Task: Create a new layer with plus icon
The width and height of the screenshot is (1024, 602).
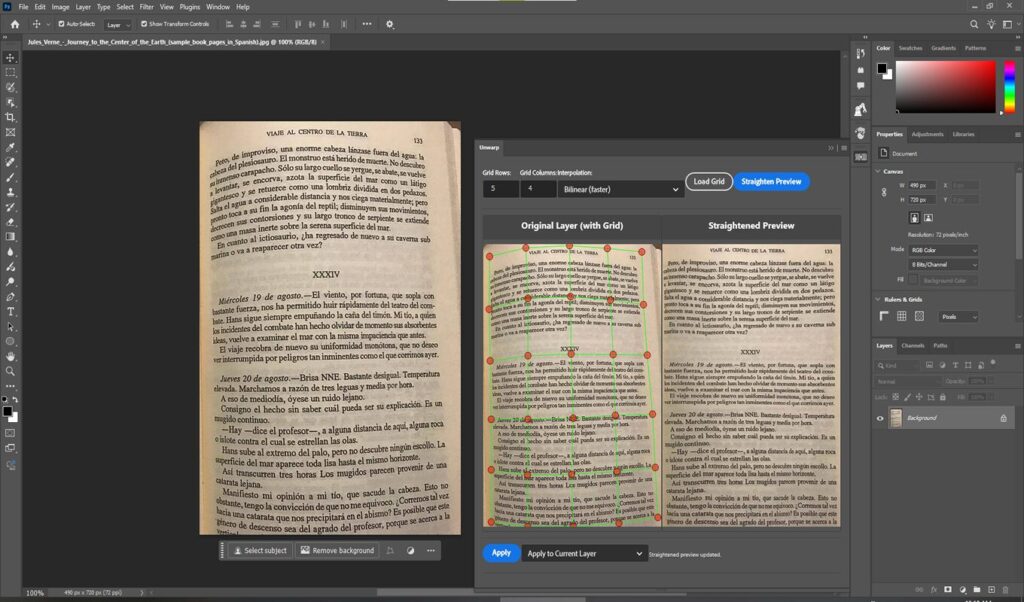Action: 991,590
